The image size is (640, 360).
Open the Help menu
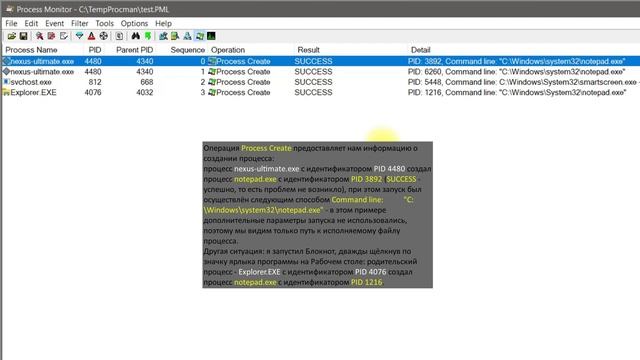(163, 23)
